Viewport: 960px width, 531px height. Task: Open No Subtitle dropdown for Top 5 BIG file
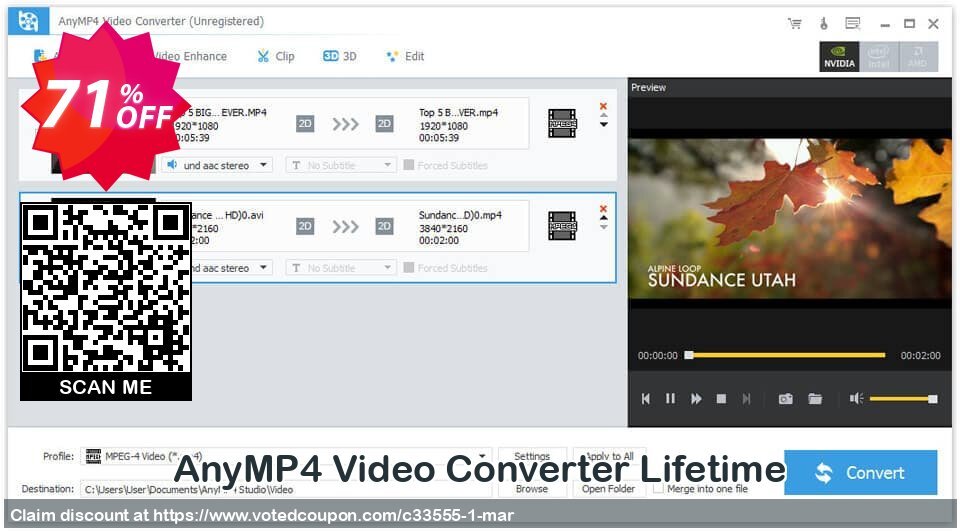341,165
